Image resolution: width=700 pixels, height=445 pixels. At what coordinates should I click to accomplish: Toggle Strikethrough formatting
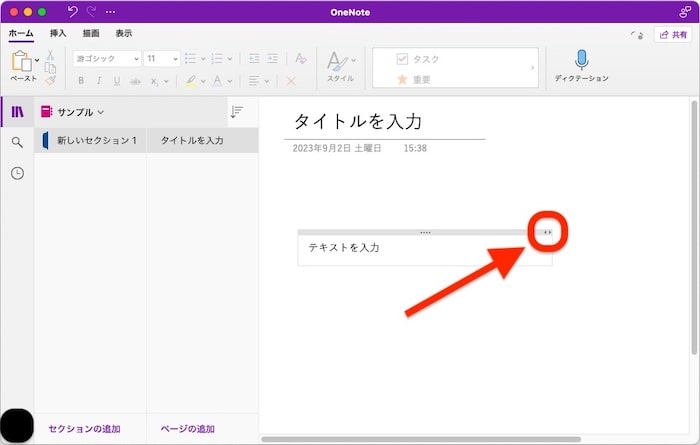(135, 81)
